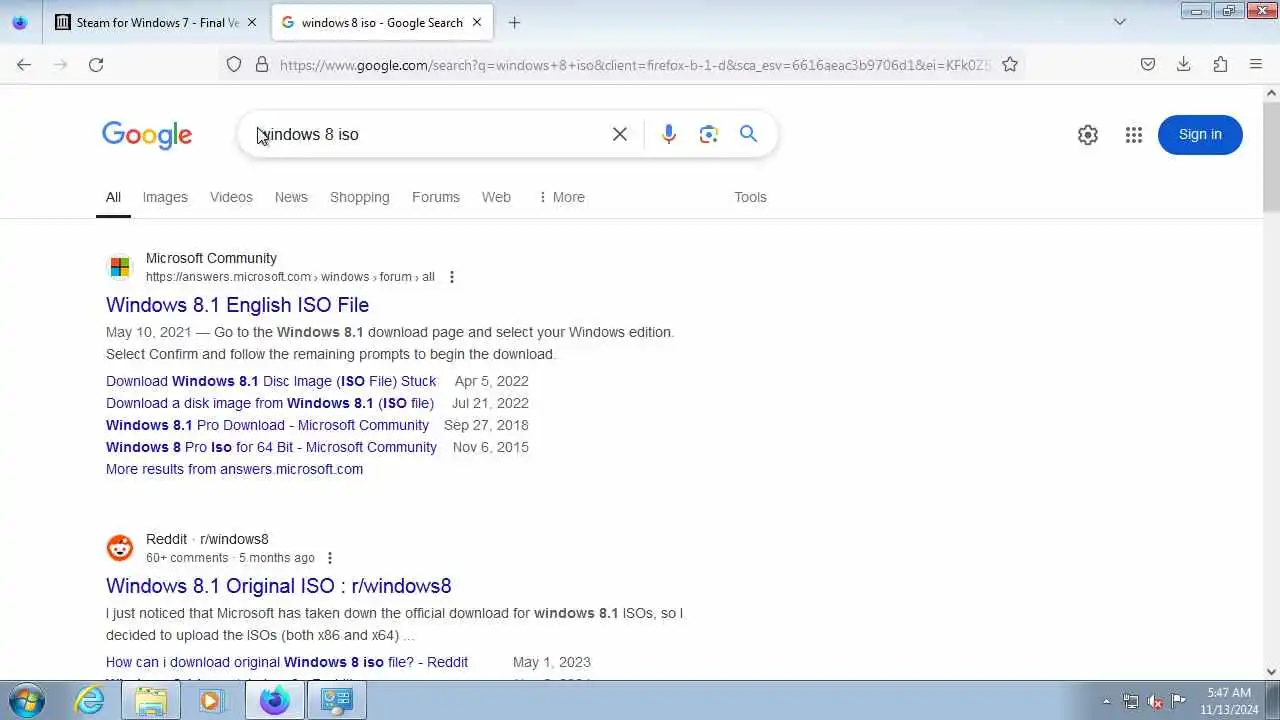Switch to Web results
The width and height of the screenshot is (1280, 720).
pyautogui.click(x=496, y=197)
